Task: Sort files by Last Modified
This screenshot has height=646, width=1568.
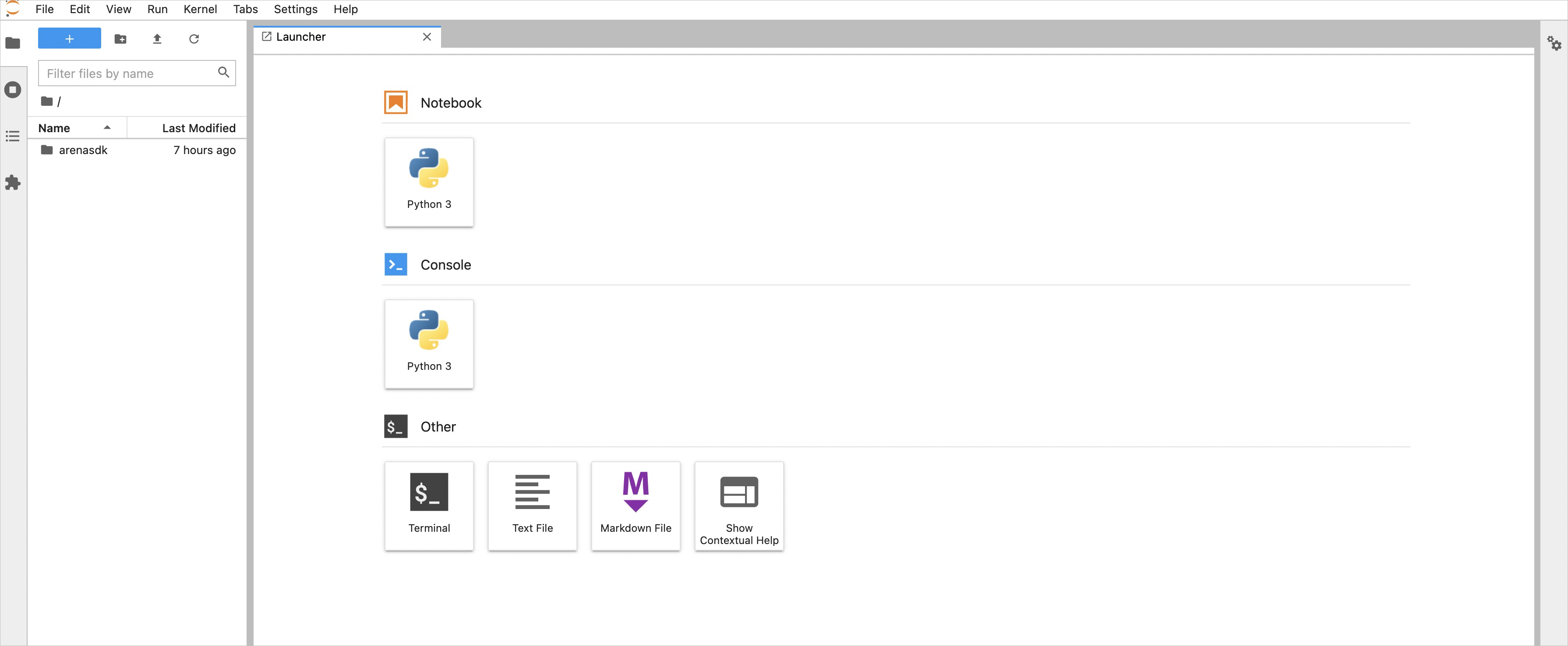Action: click(198, 128)
